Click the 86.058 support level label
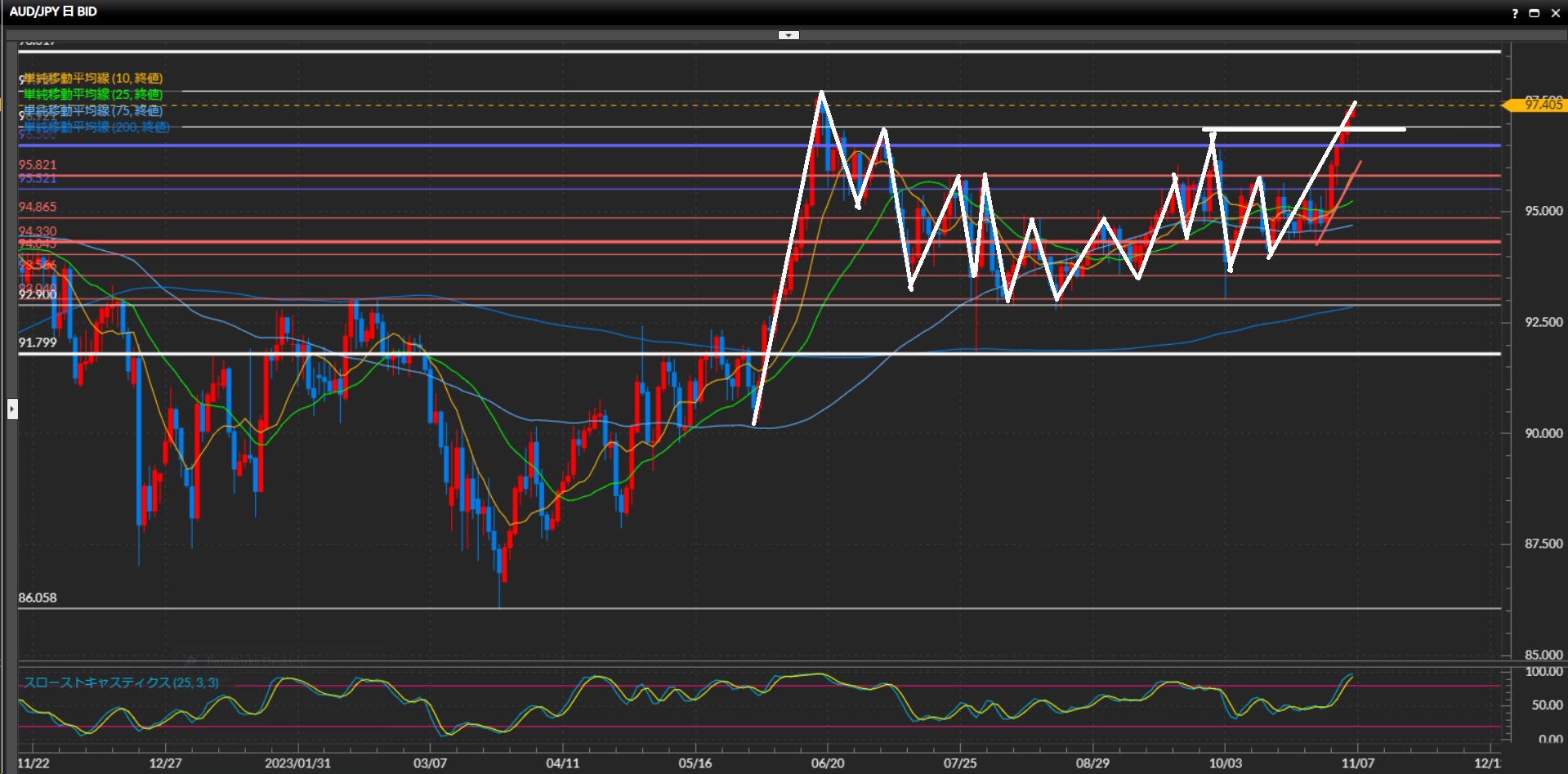This screenshot has width=1568, height=774. [38, 597]
